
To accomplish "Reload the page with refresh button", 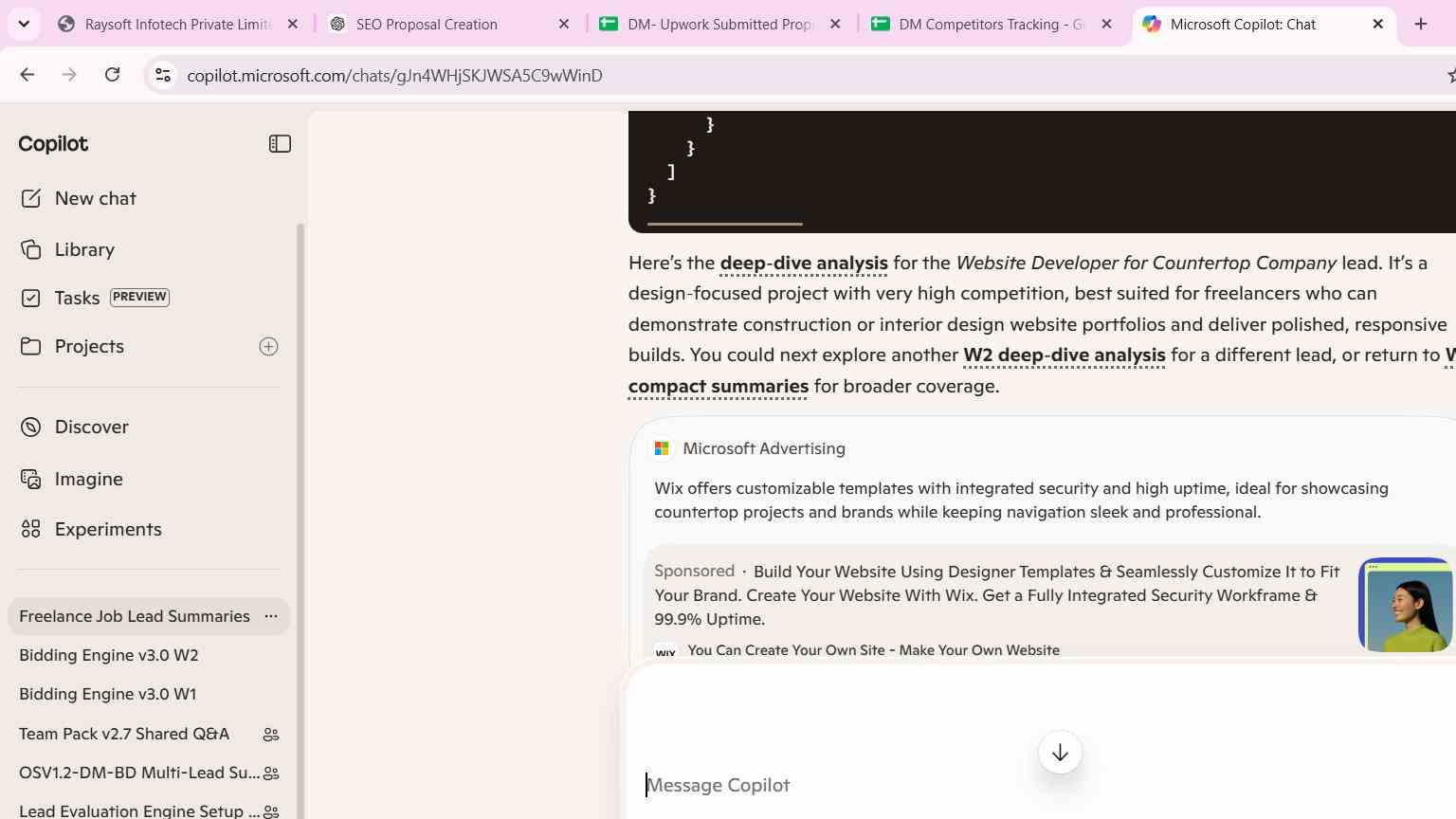I will [112, 75].
